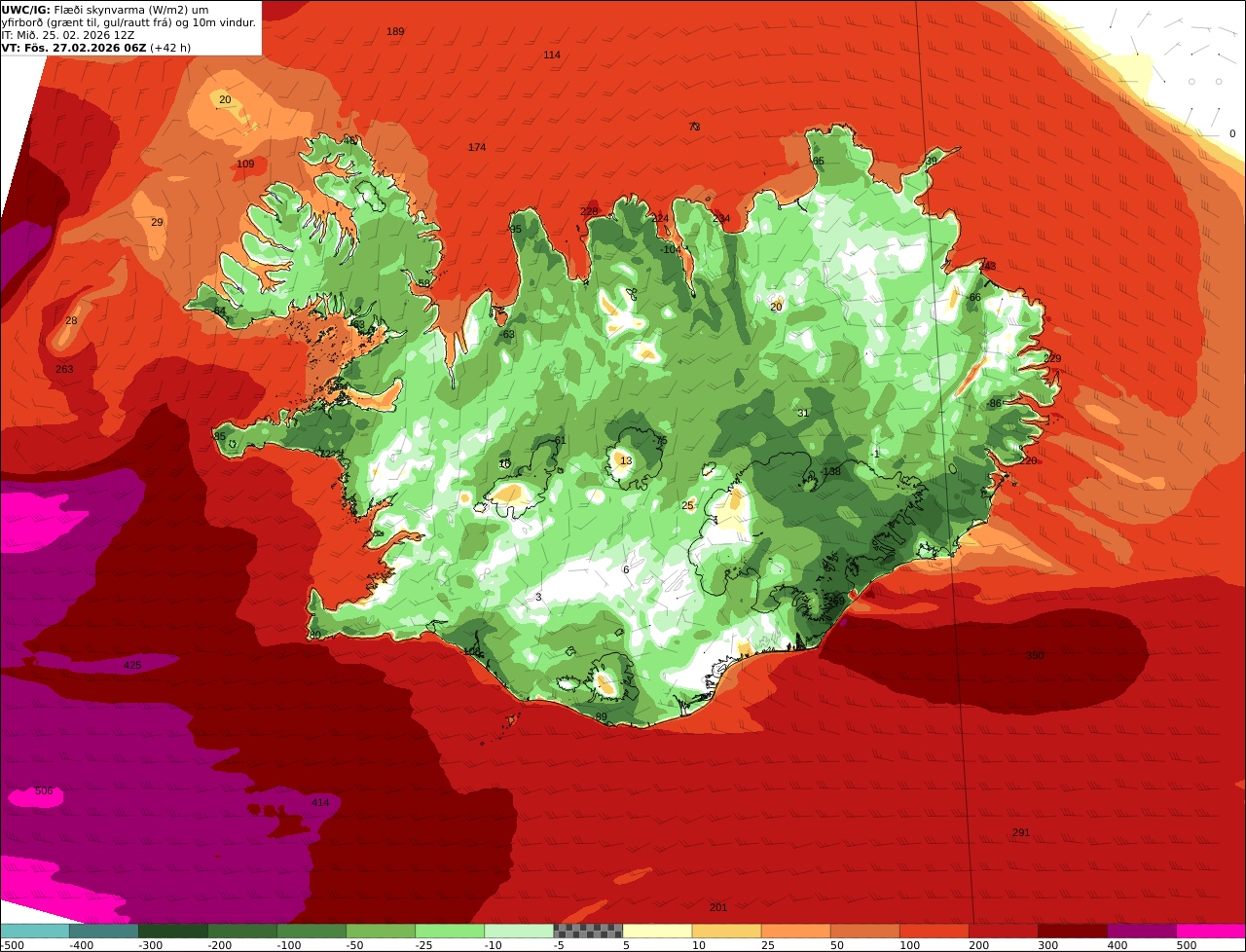
Task: Click the red swatch between 200 and 300
Action: click(1002, 931)
